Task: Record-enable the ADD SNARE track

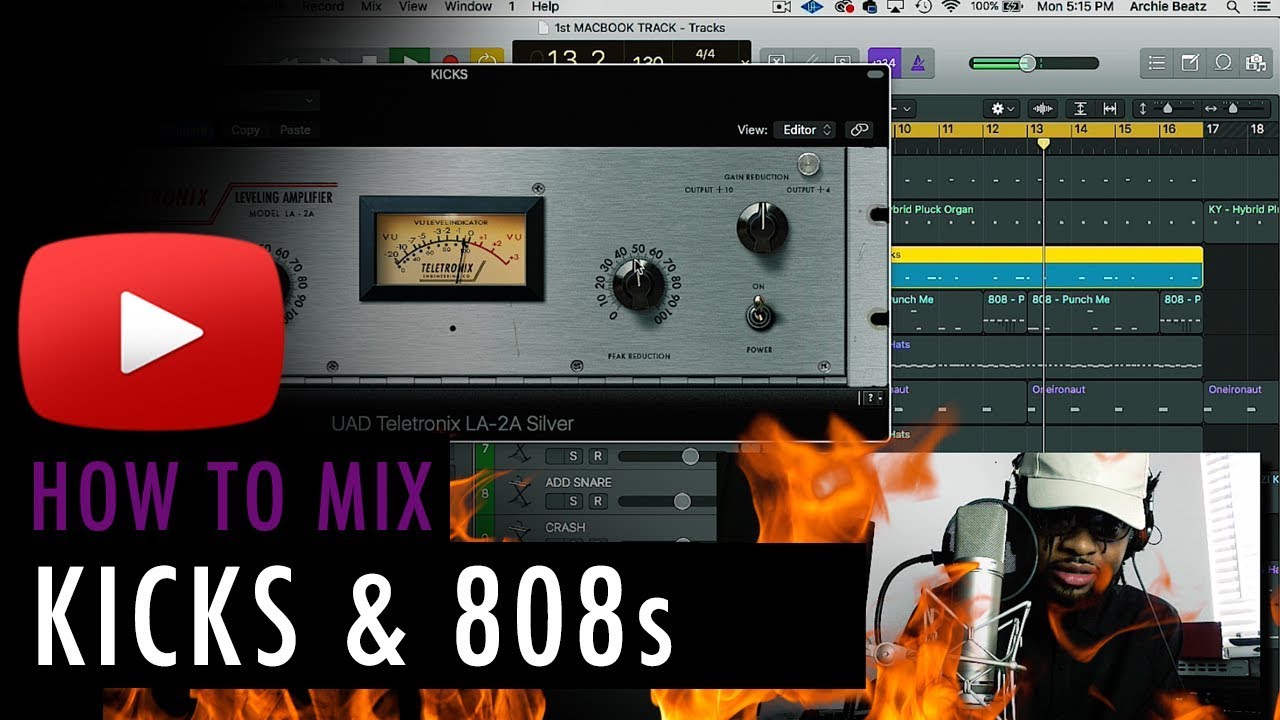Action: (x=597, y=501)
